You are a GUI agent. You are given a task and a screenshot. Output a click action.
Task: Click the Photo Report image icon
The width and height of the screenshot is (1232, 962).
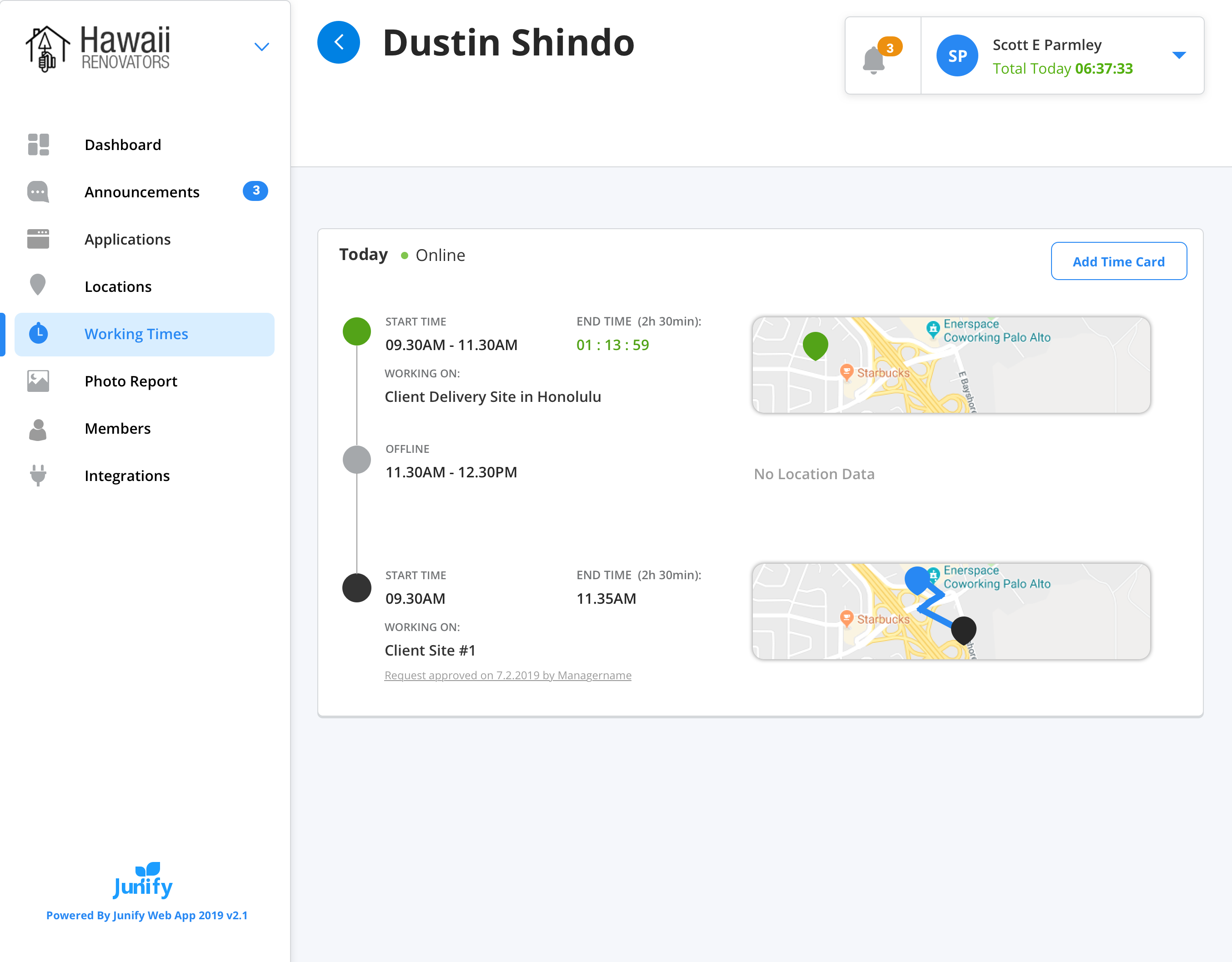(38, 381)
